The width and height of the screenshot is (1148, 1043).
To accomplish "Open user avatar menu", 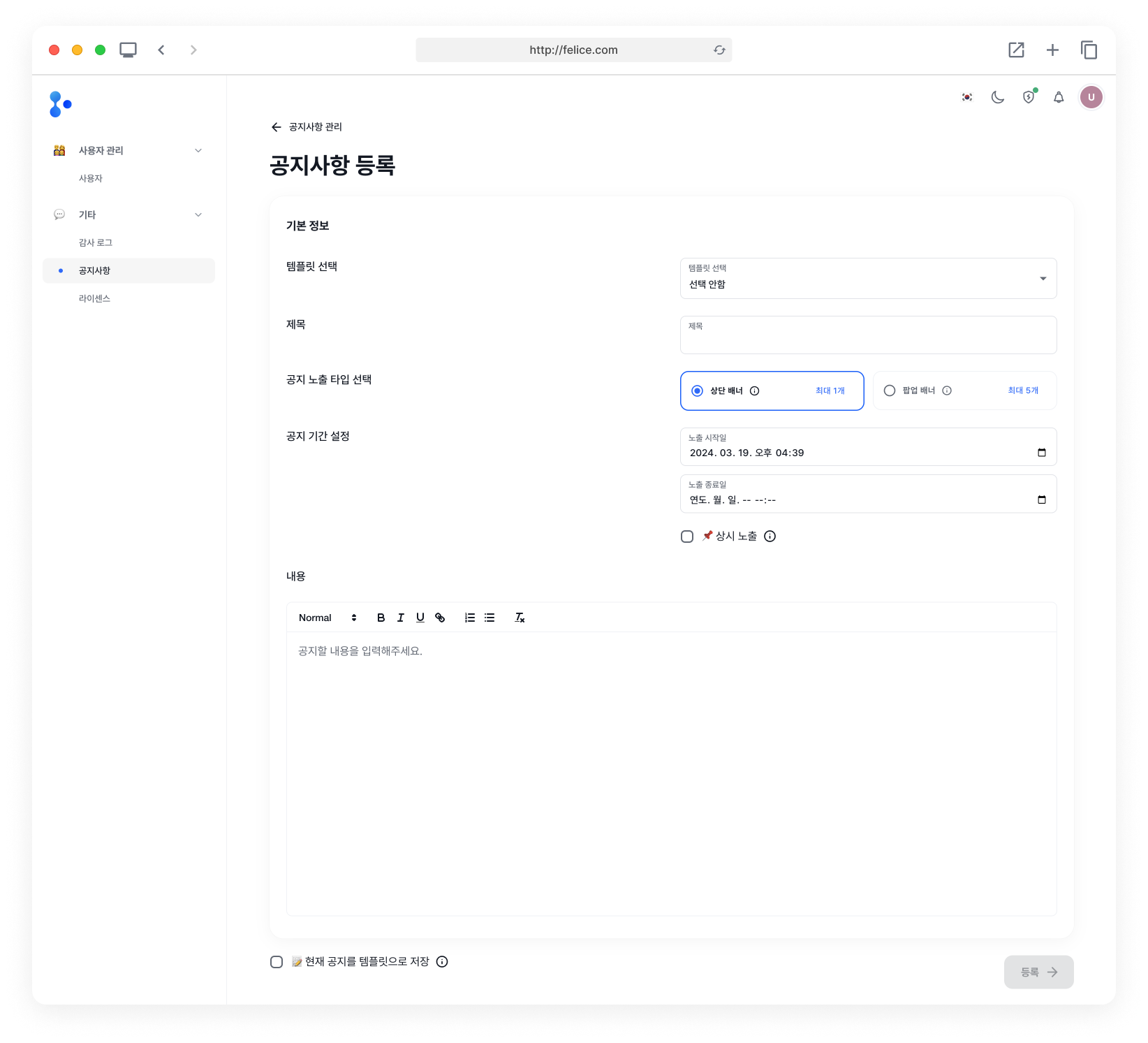I will coord(1091,97).
